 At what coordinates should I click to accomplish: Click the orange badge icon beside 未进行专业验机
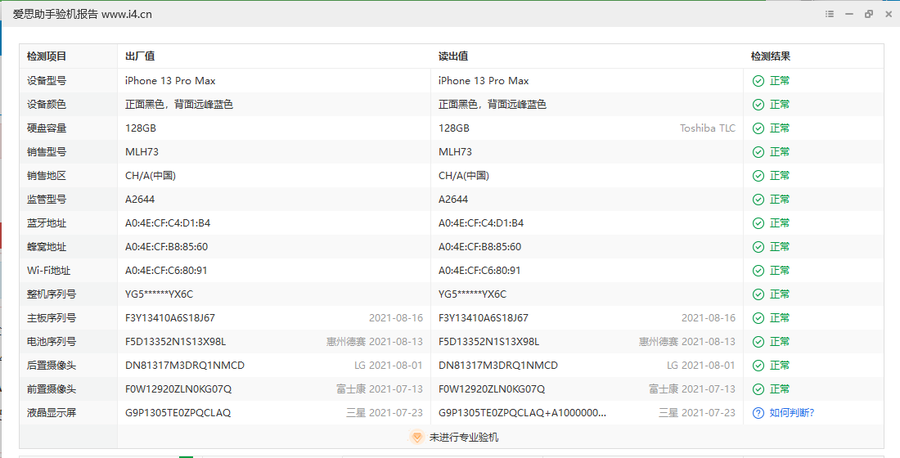click(x=417, y=437)
